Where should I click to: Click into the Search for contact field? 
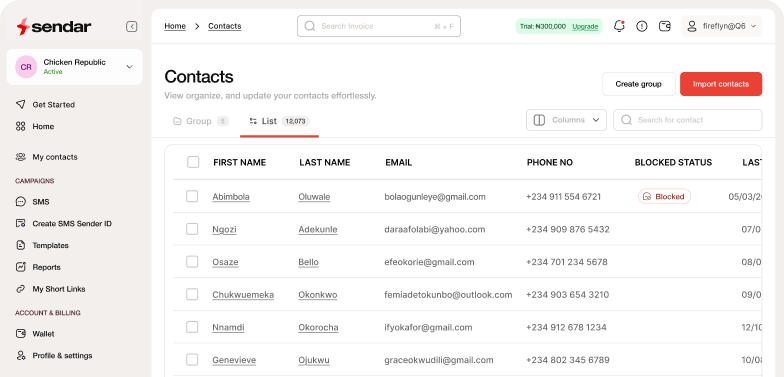[688, 120]
